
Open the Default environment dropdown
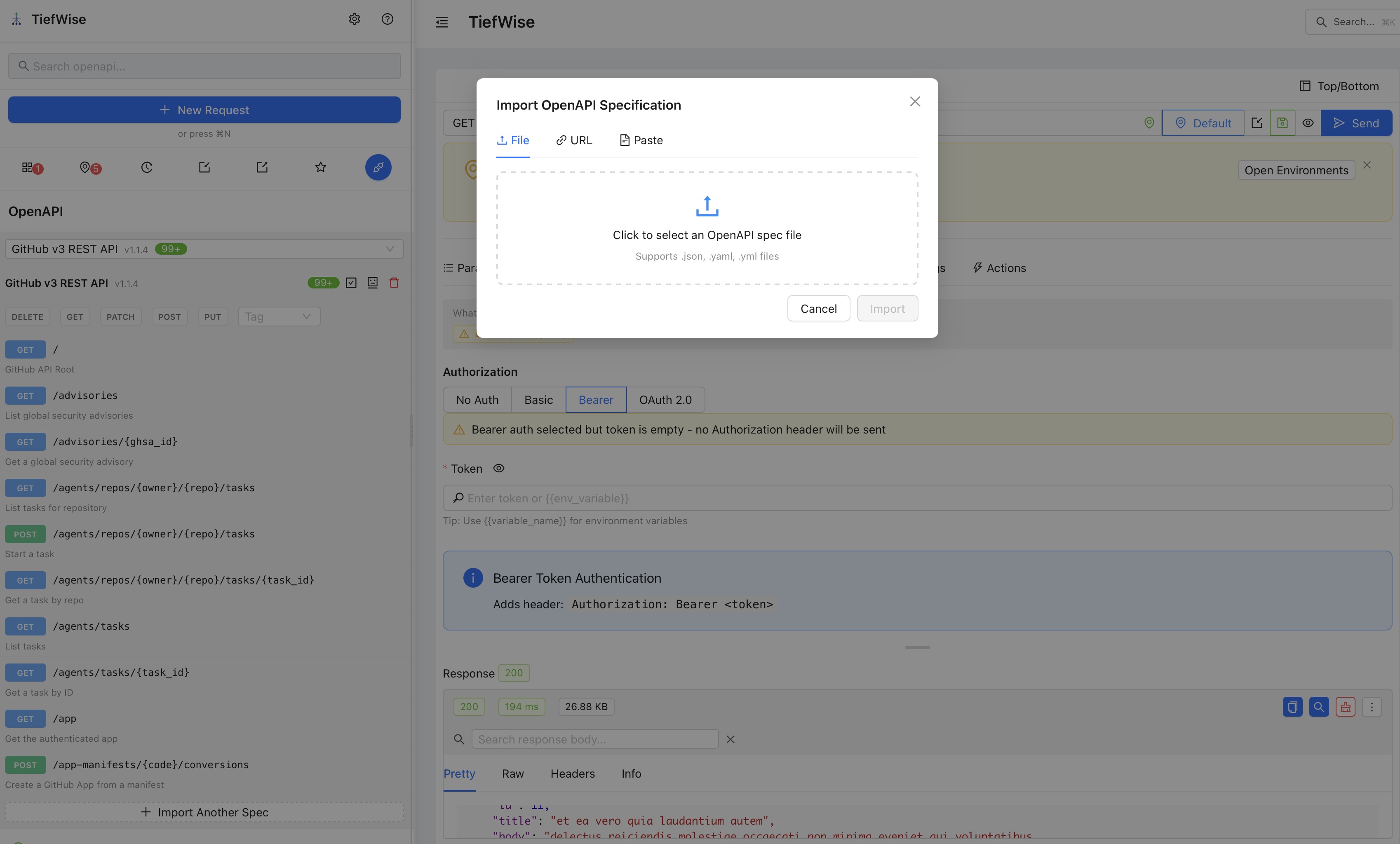point(1203,123)
